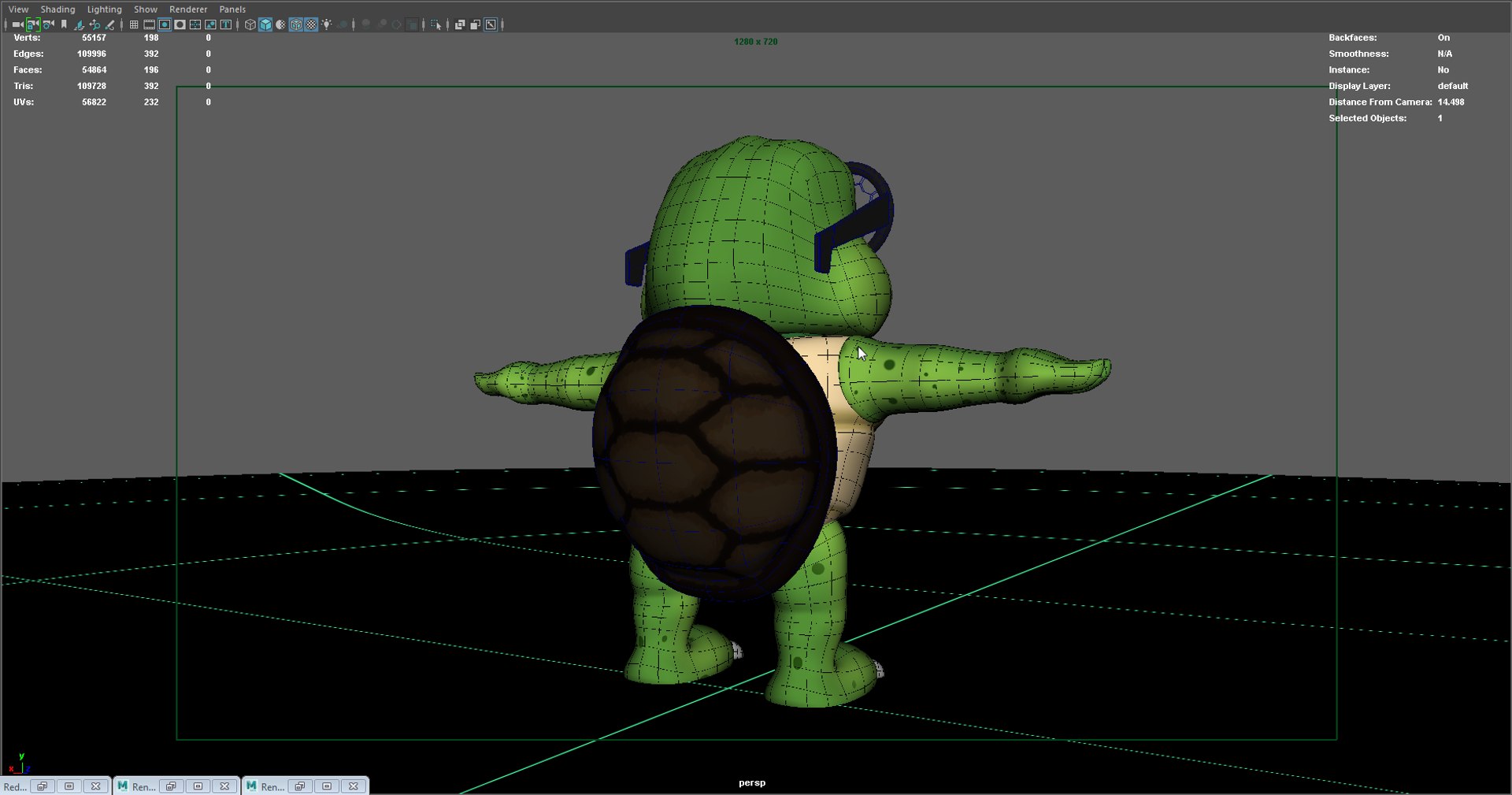Toggle the Field Chart icon
This screenshot has height=795, width=1512.
tap(195, 24)
